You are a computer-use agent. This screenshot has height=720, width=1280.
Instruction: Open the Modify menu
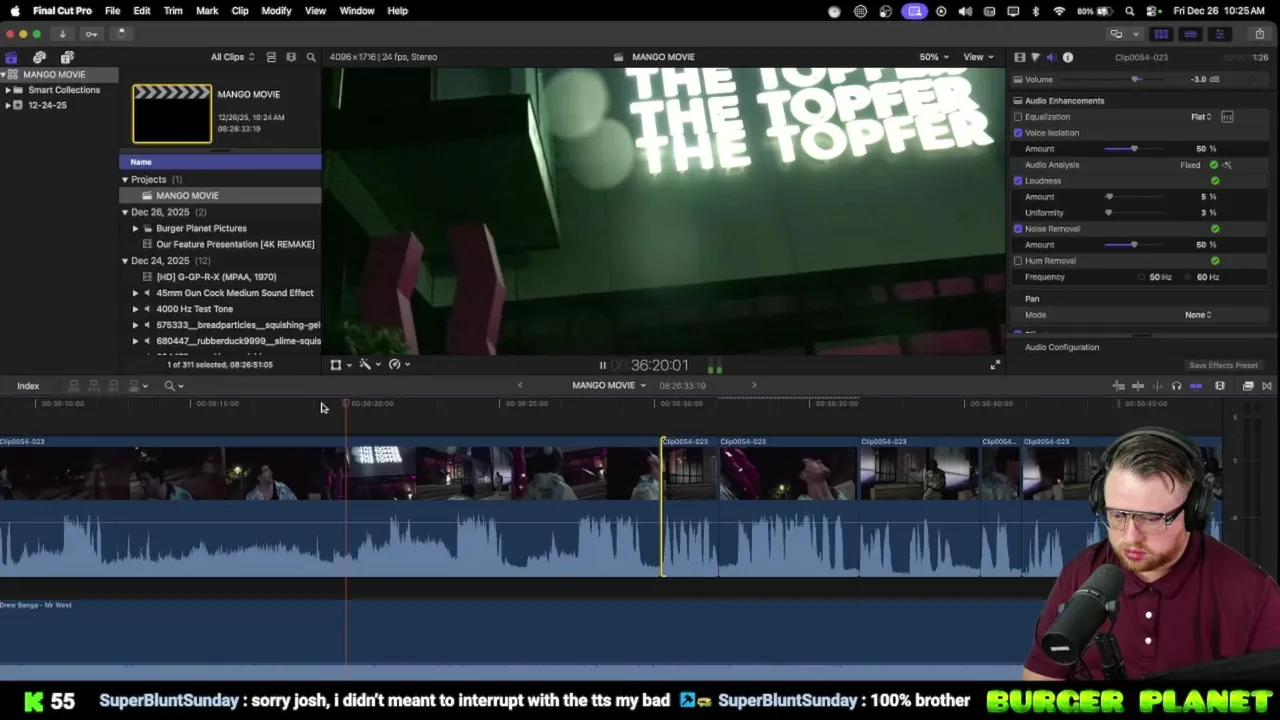coord(276,11)
